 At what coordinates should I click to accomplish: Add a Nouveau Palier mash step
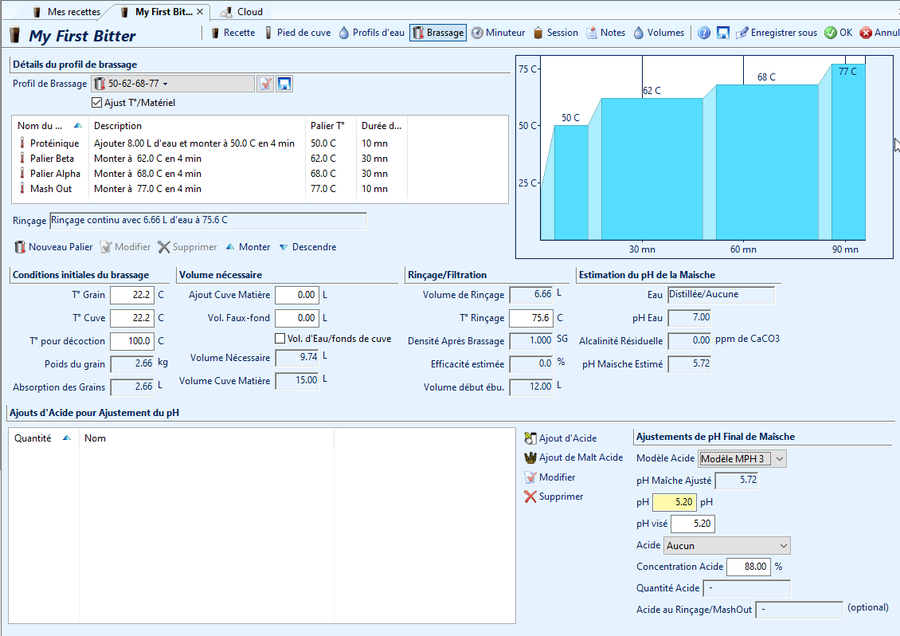click(x=53, y=247)
